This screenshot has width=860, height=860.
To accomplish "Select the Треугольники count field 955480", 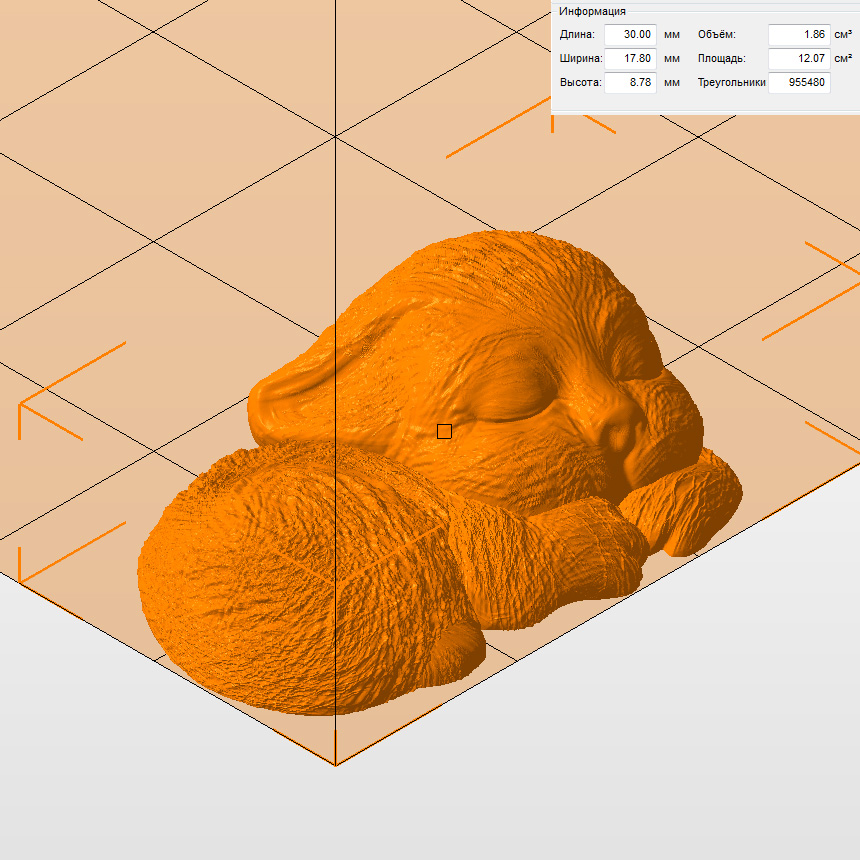I will pyautogui.click(x=799, y=82).
